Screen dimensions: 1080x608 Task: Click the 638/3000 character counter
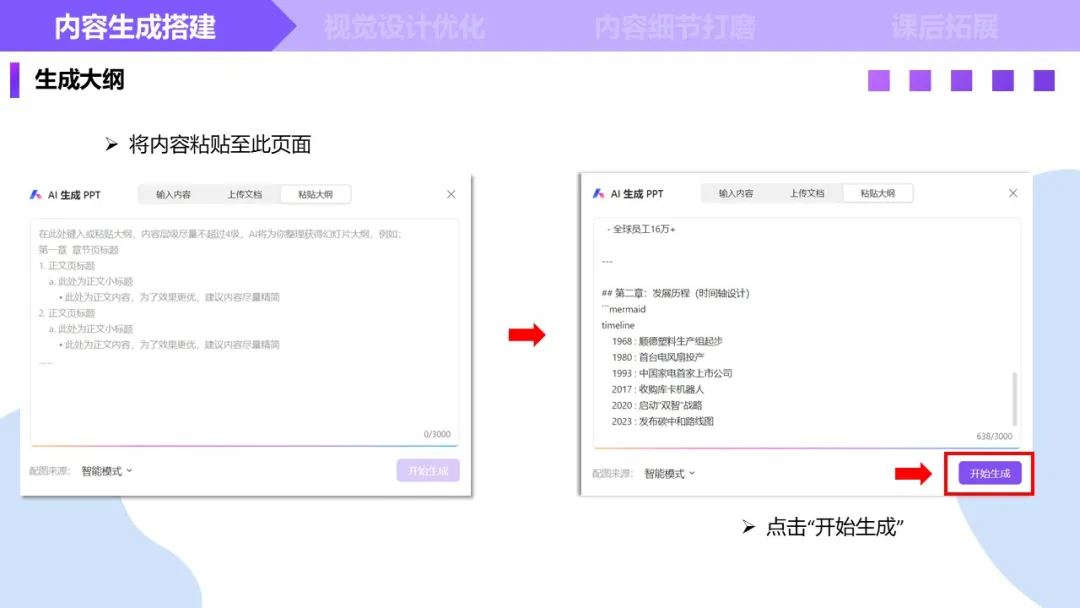[994, 437]
